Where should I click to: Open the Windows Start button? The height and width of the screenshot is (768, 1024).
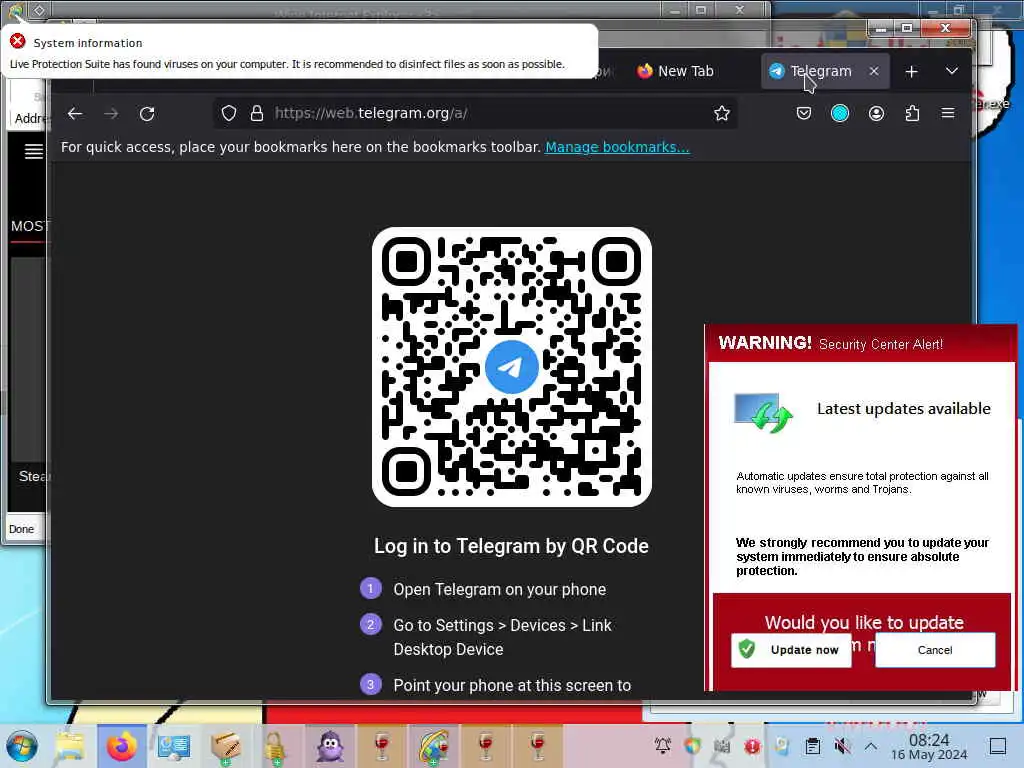(22, 746)
